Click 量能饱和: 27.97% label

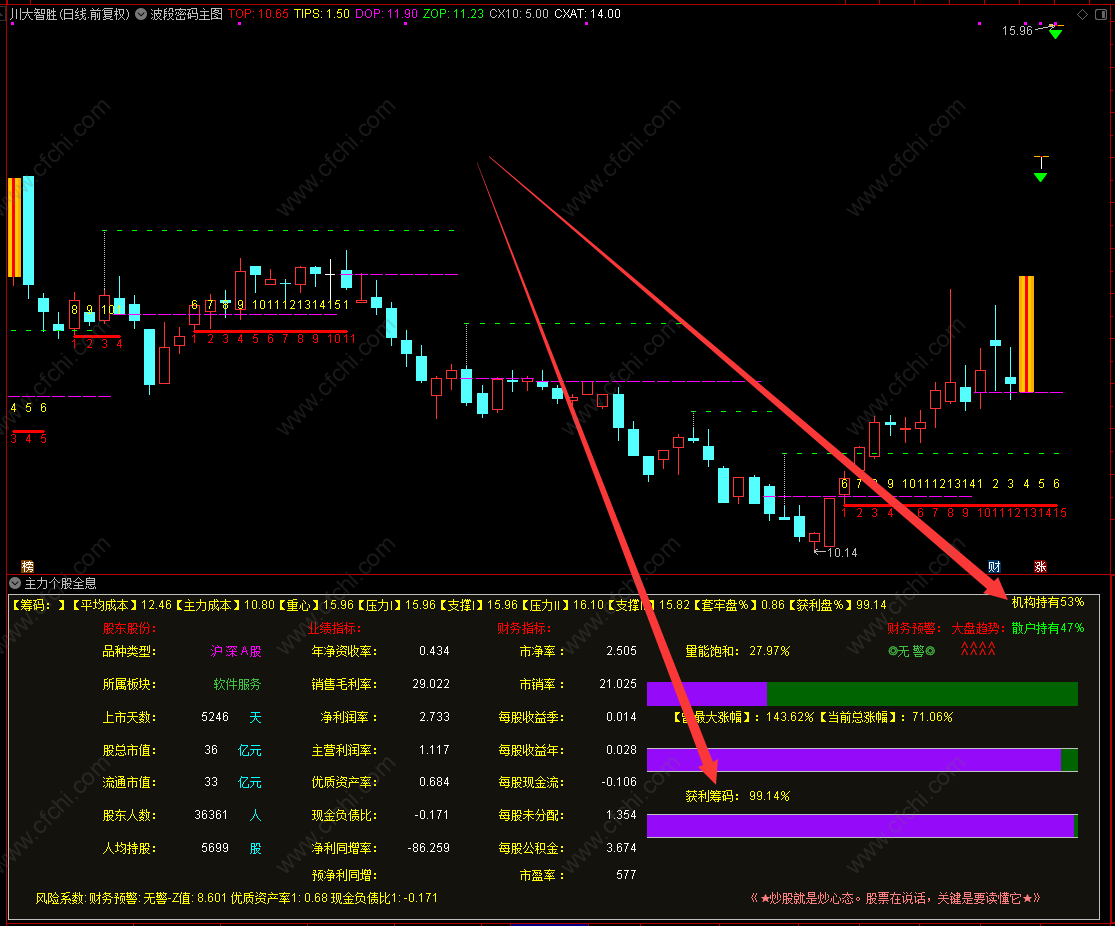point(737,651)
